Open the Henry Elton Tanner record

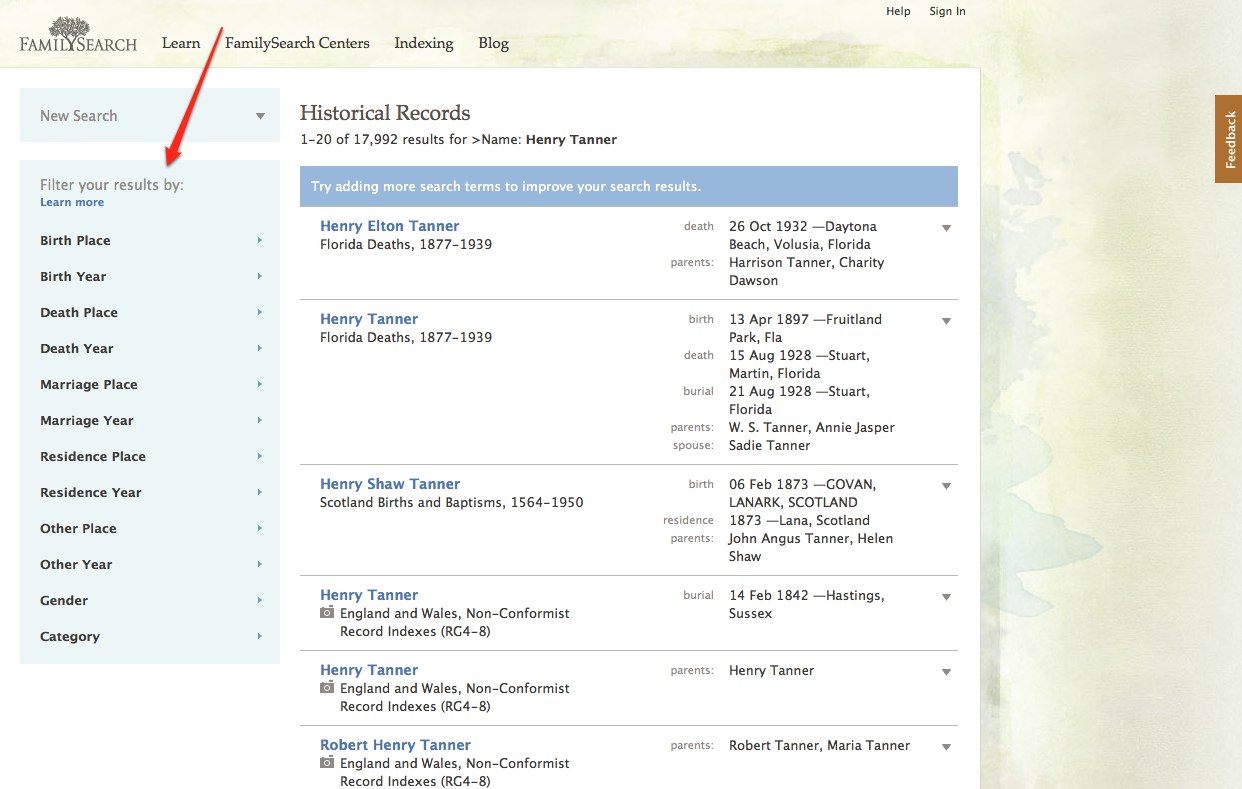[390, 226]
